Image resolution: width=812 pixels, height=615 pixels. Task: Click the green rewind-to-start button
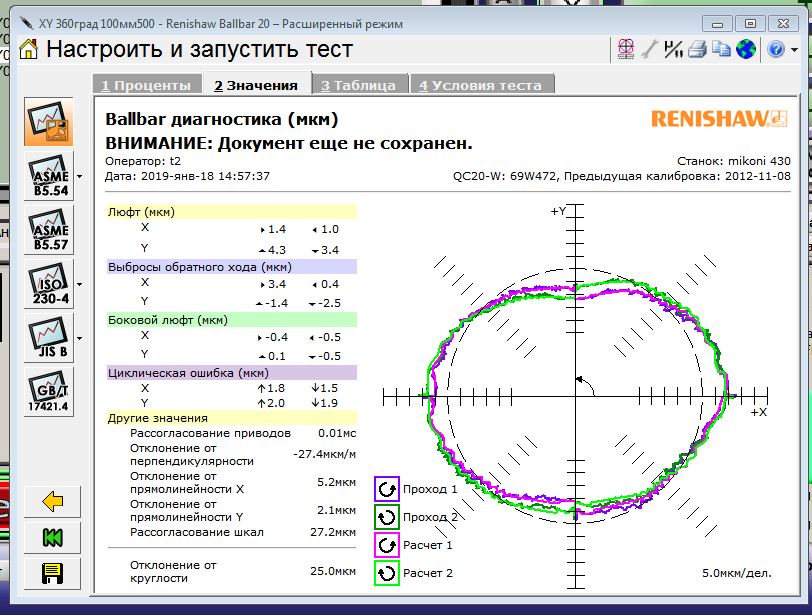pos(52,537)
